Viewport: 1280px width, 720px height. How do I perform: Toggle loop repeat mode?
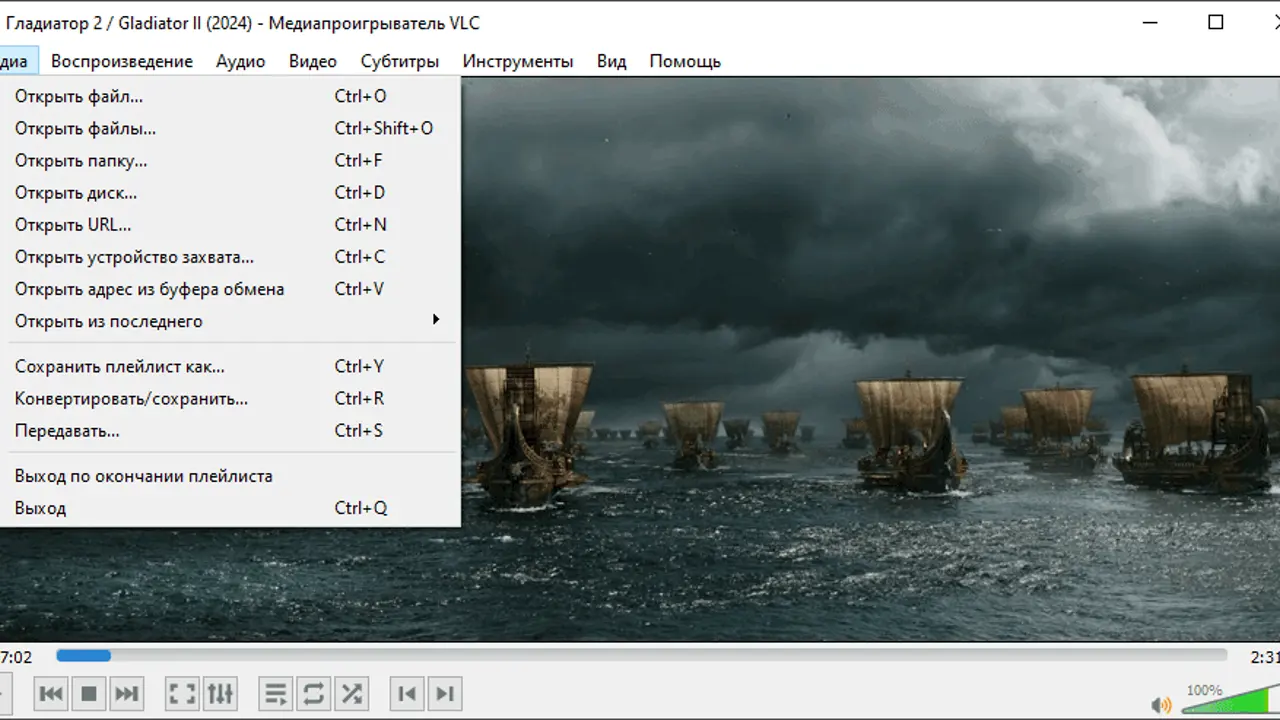313,693
